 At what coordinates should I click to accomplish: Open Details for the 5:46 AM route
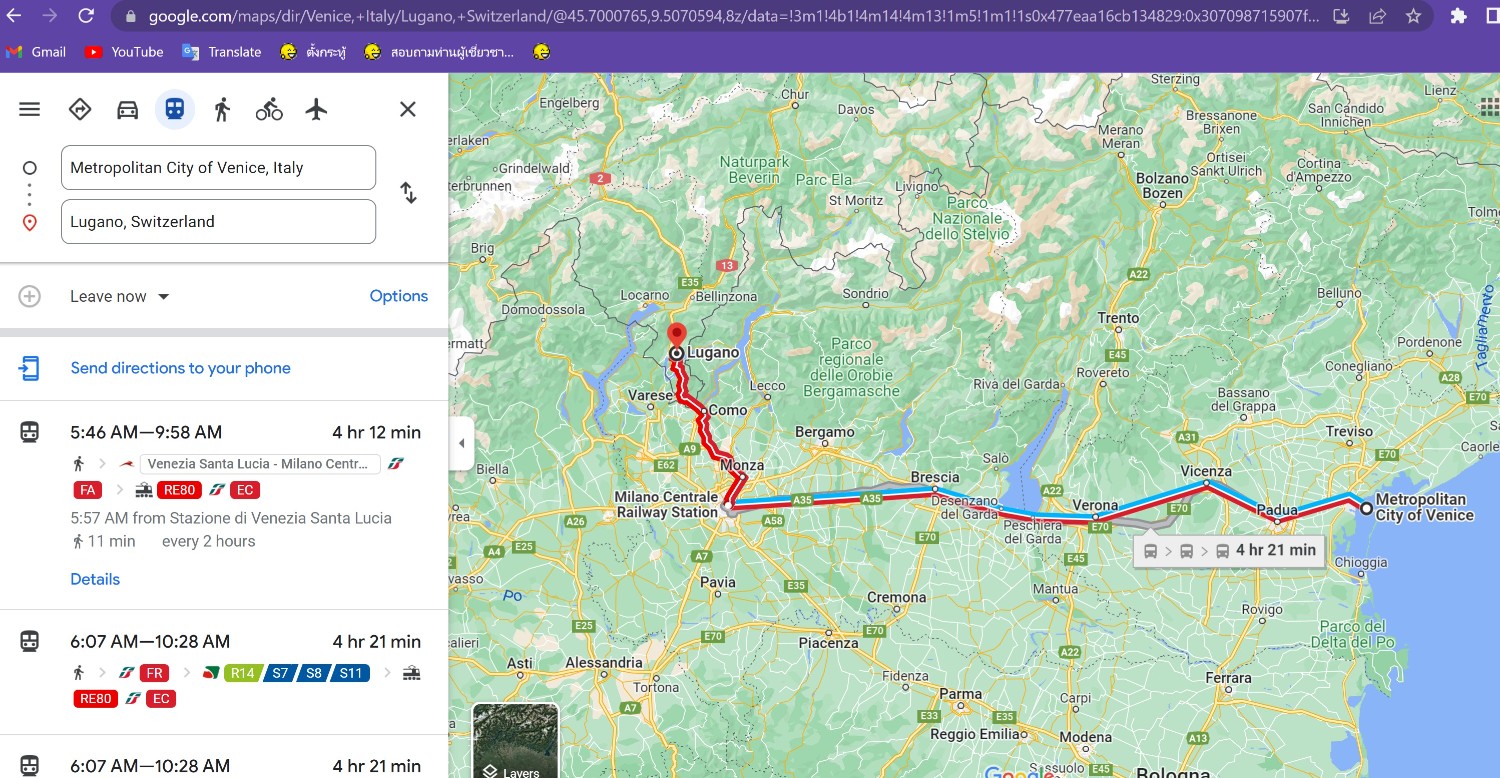95,579
